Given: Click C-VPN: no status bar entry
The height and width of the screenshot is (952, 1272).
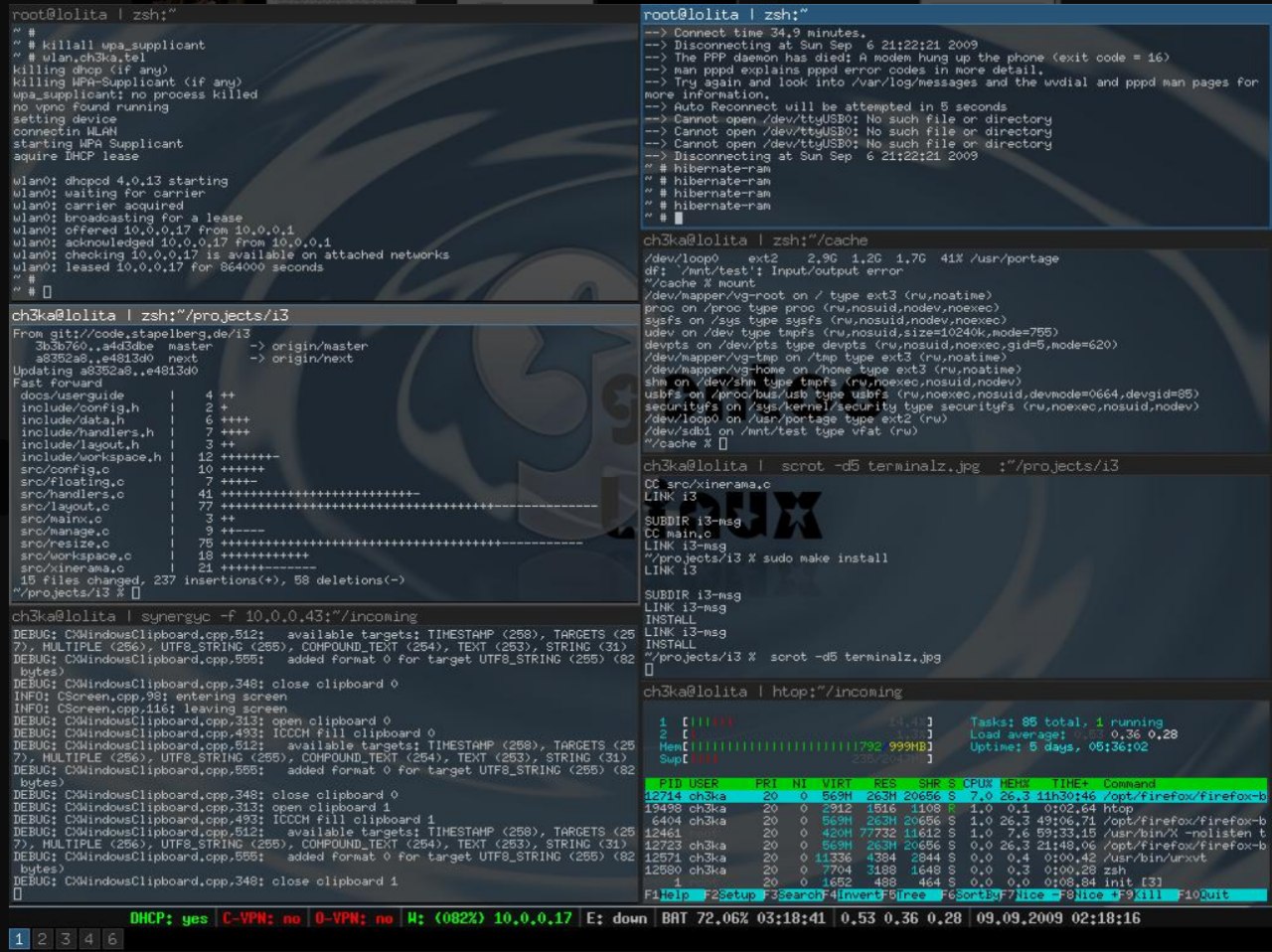Looking at the screenshot, I should 261,918.
